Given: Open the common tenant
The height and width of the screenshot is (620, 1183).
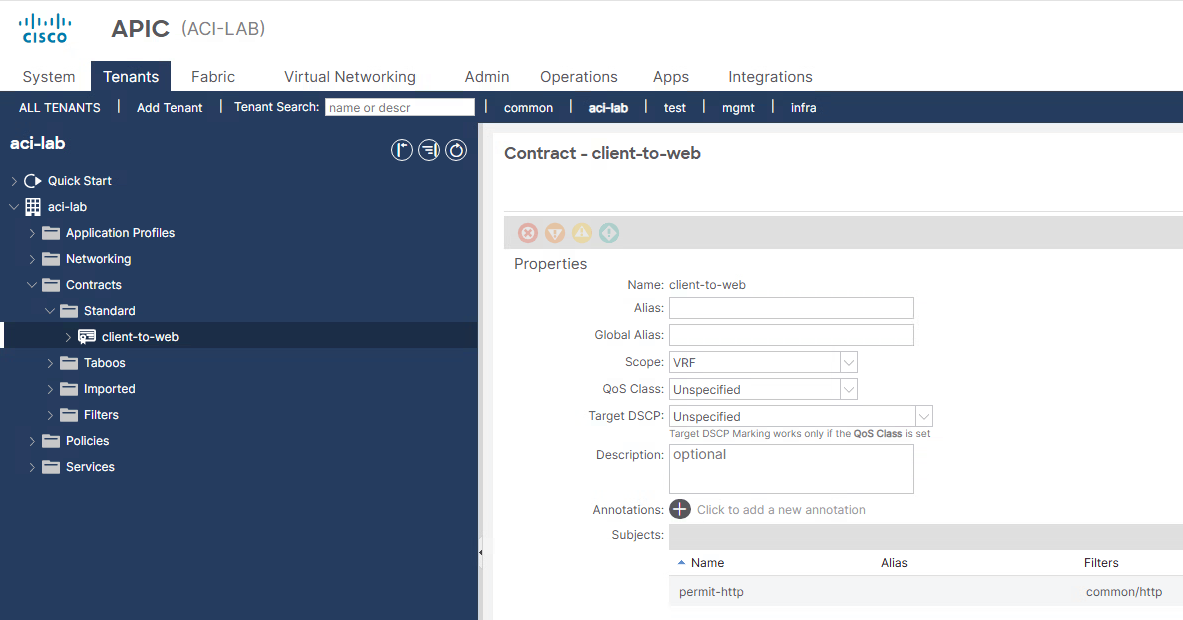Looking at the screenshot, I should tap(528, 108).
